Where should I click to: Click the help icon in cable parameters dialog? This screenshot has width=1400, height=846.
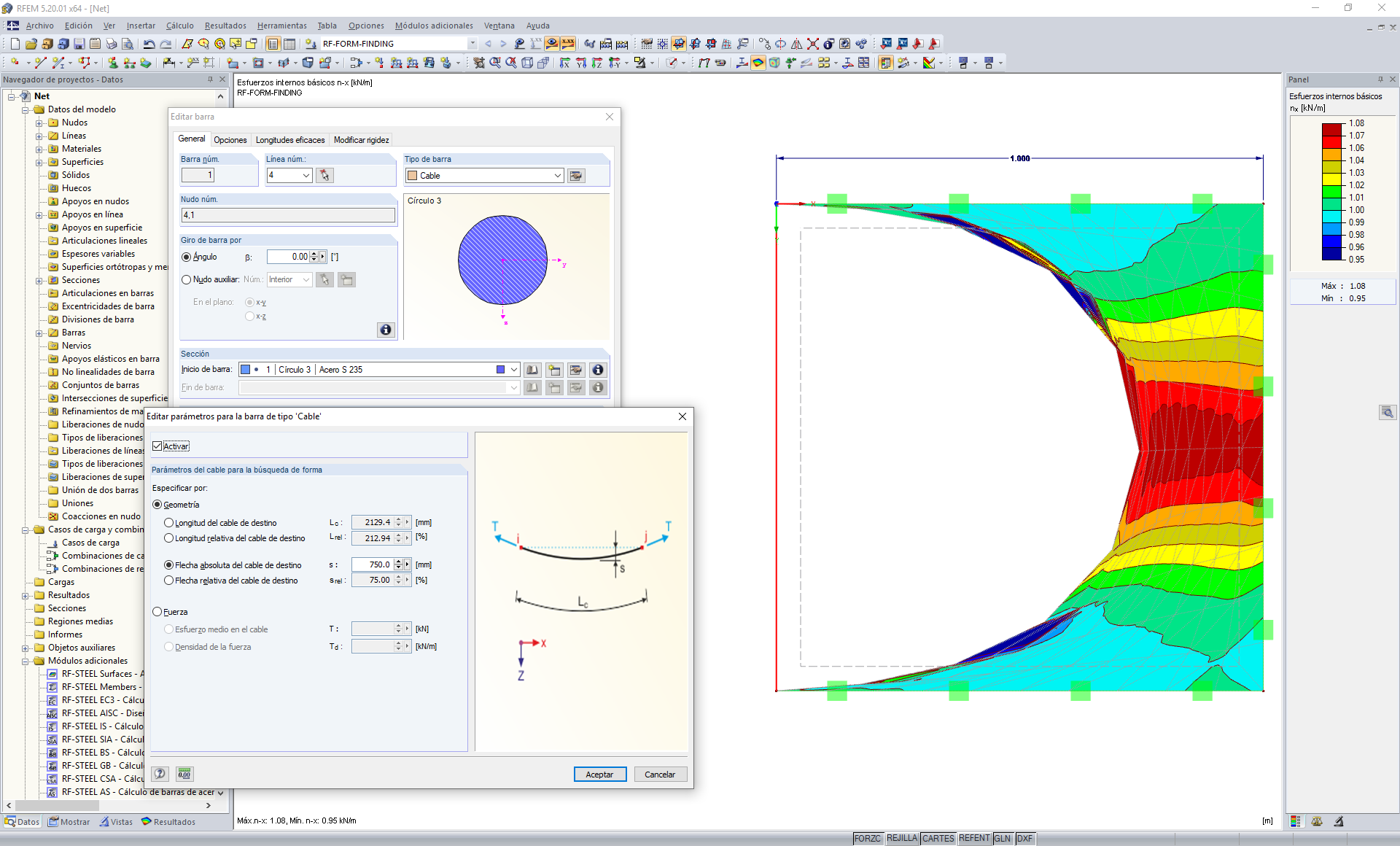point(160,774)
